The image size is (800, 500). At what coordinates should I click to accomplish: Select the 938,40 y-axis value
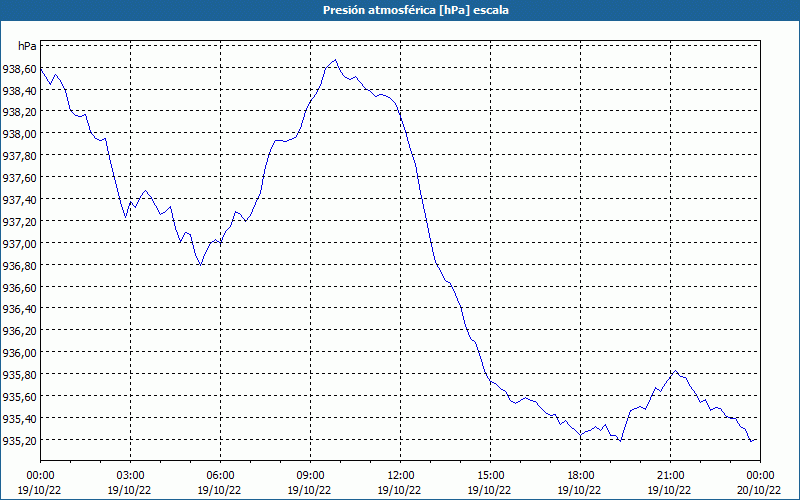[x=19, y=91]
